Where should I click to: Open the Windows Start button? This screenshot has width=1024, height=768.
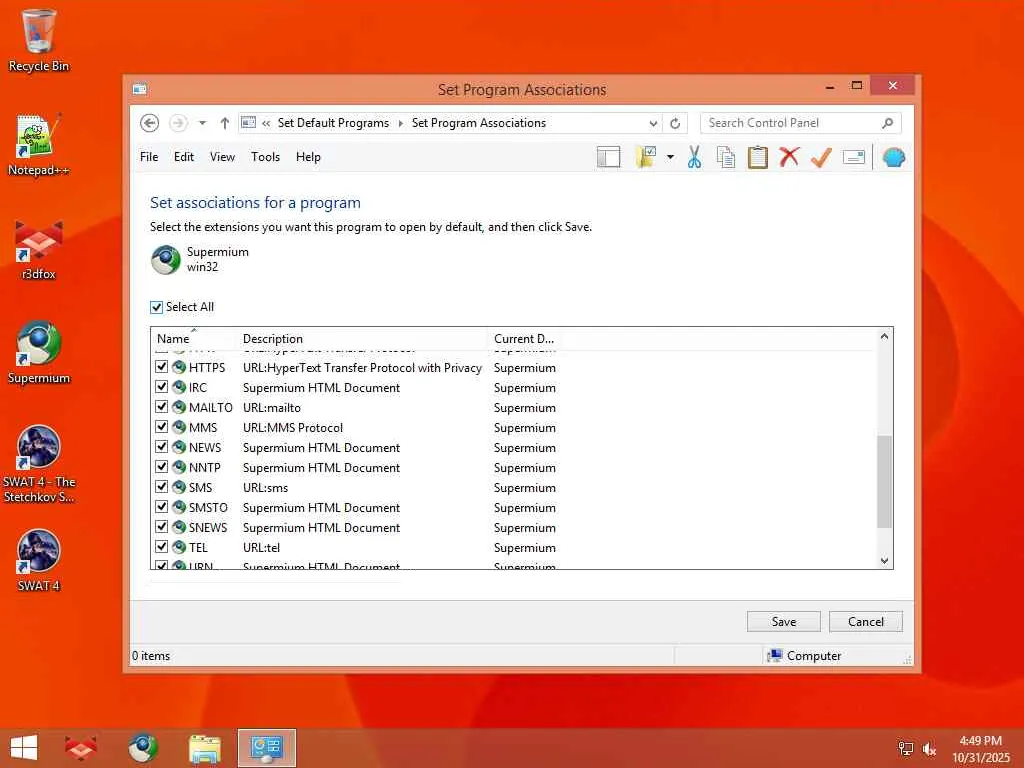24,748
